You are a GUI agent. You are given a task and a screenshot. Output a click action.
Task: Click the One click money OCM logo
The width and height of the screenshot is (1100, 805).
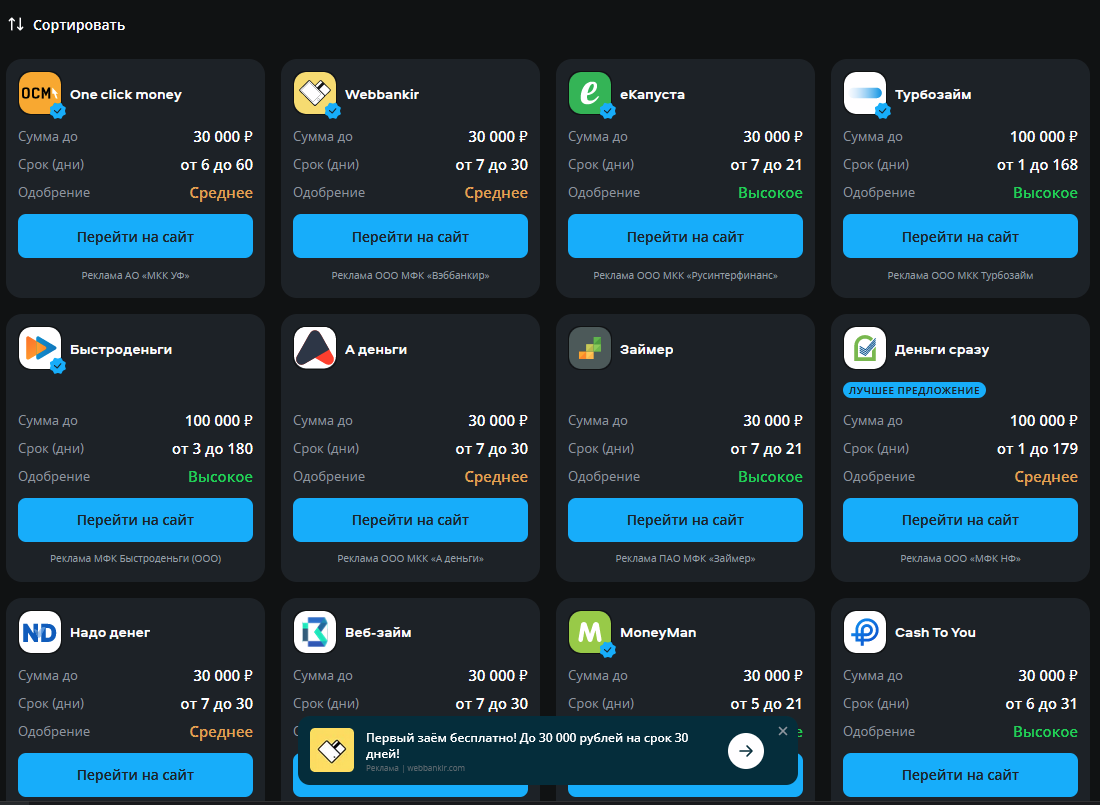point(39,93)
